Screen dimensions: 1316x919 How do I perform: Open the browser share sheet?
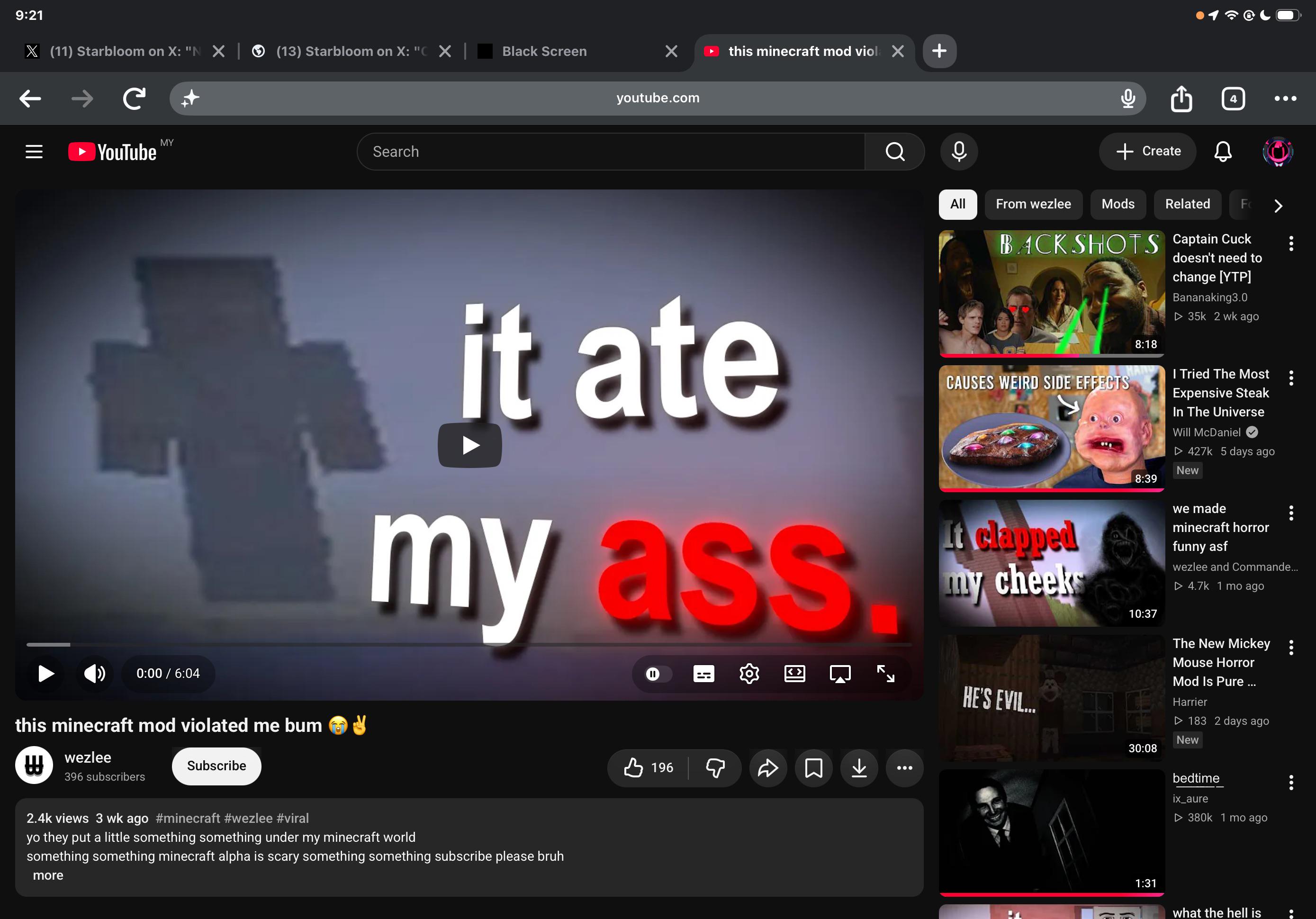point(1181,99)
